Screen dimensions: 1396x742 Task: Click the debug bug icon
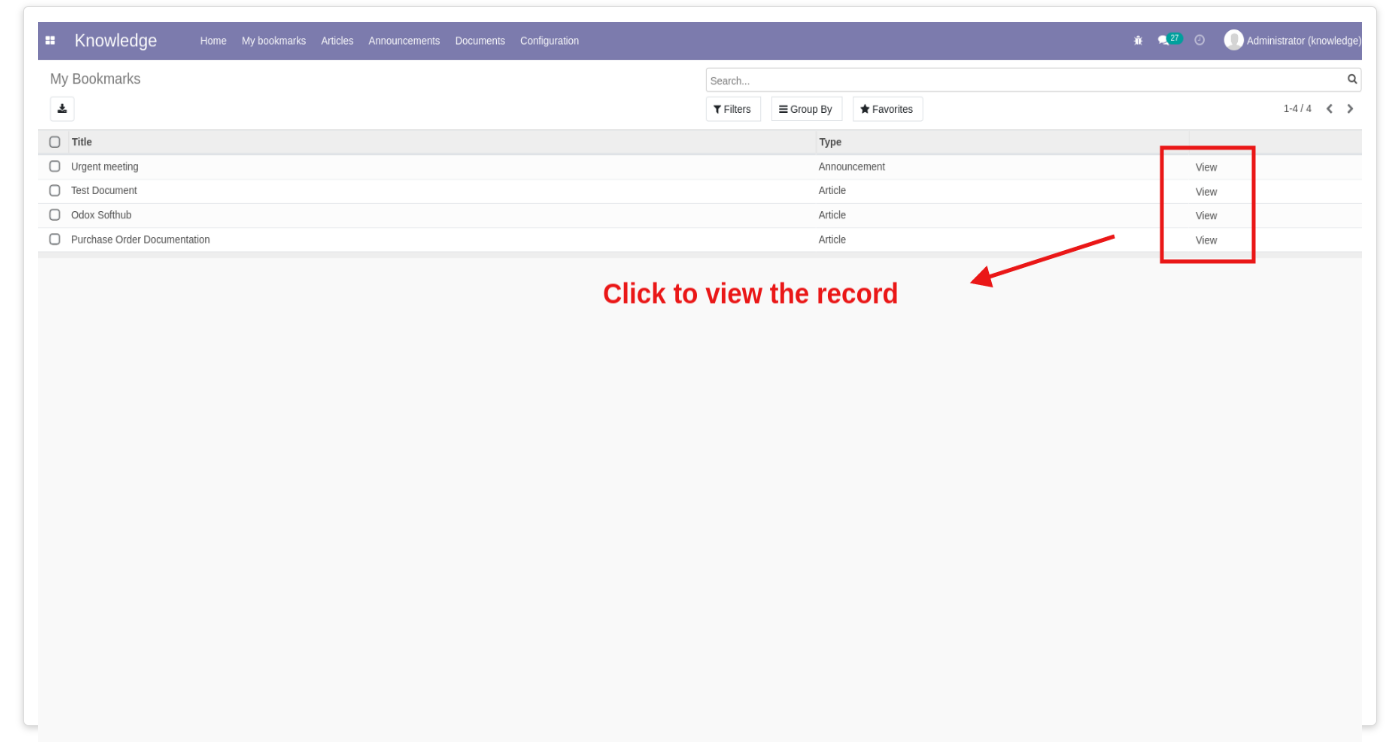tap(1138, 41)
